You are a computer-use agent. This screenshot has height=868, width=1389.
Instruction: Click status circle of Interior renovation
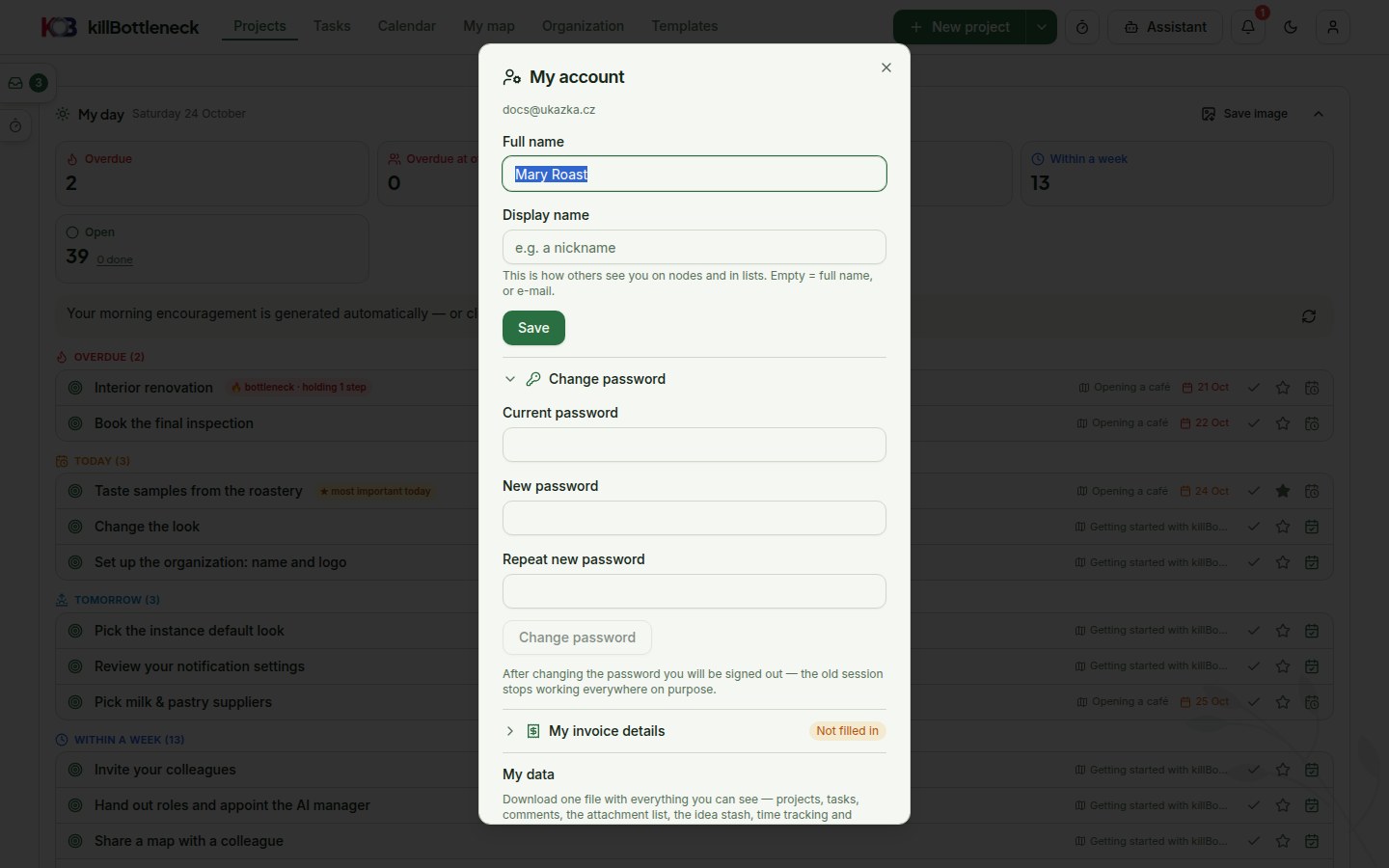coord(75,388)
